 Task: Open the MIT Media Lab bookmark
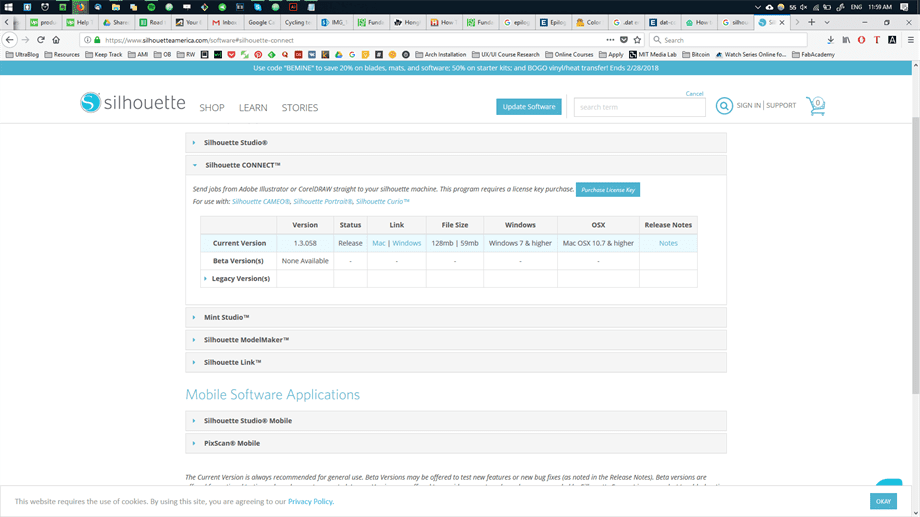tap(652, 55)
